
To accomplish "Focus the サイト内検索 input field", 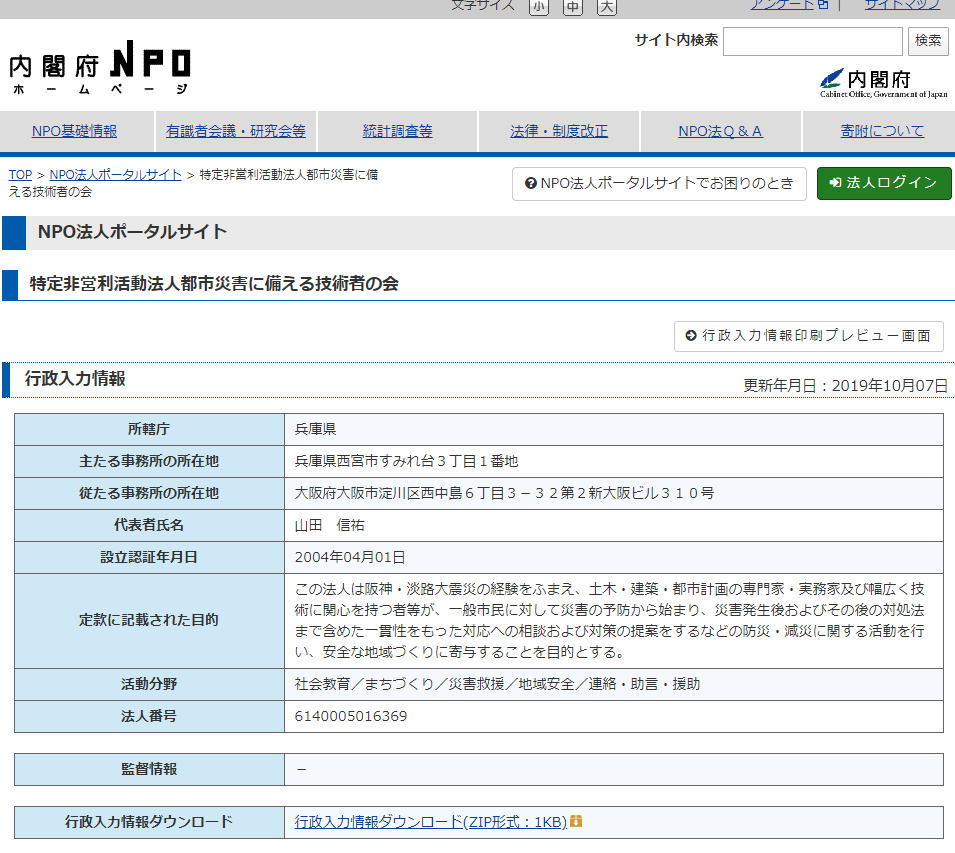I will [812, 41].
